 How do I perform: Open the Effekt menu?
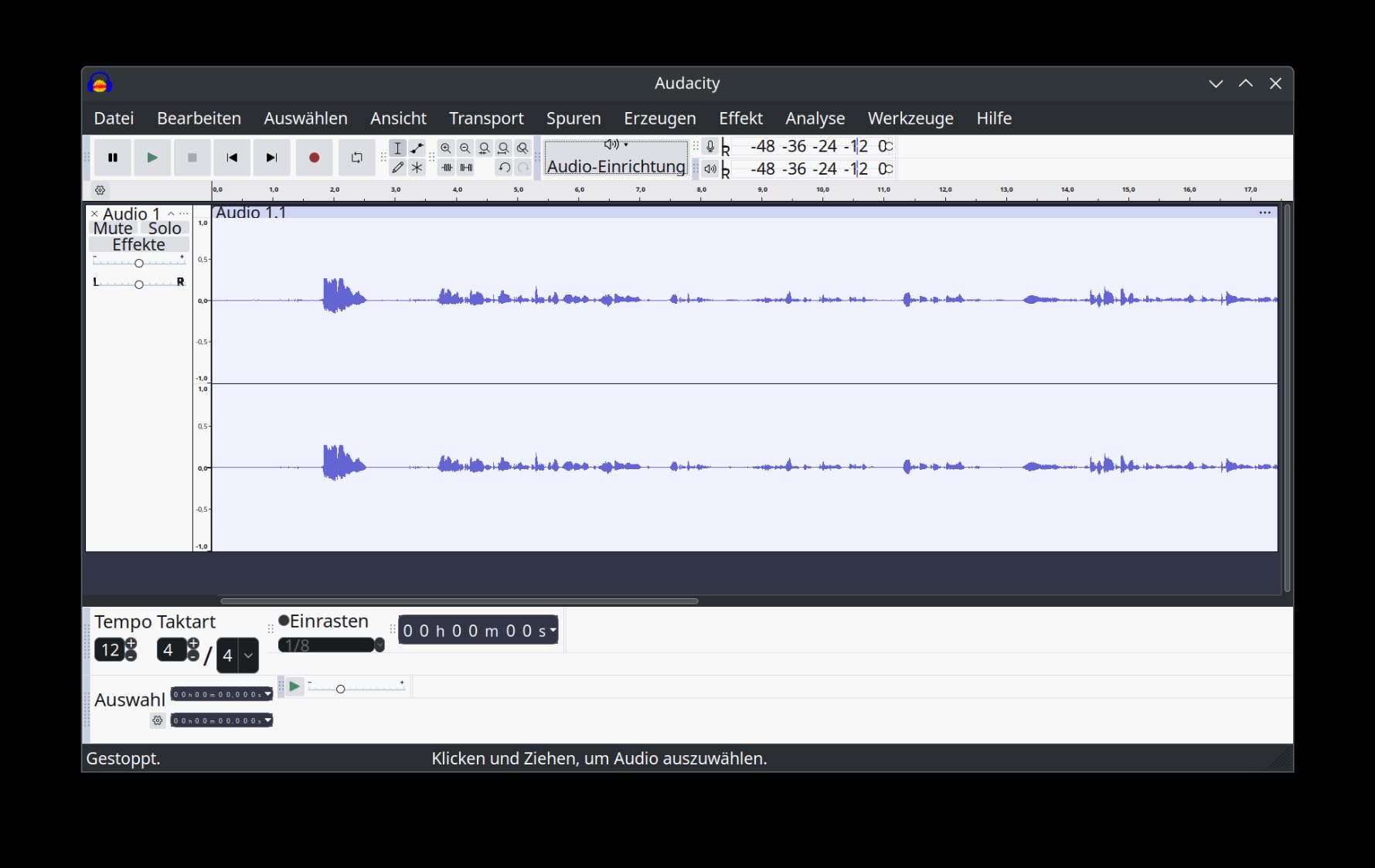740,118
